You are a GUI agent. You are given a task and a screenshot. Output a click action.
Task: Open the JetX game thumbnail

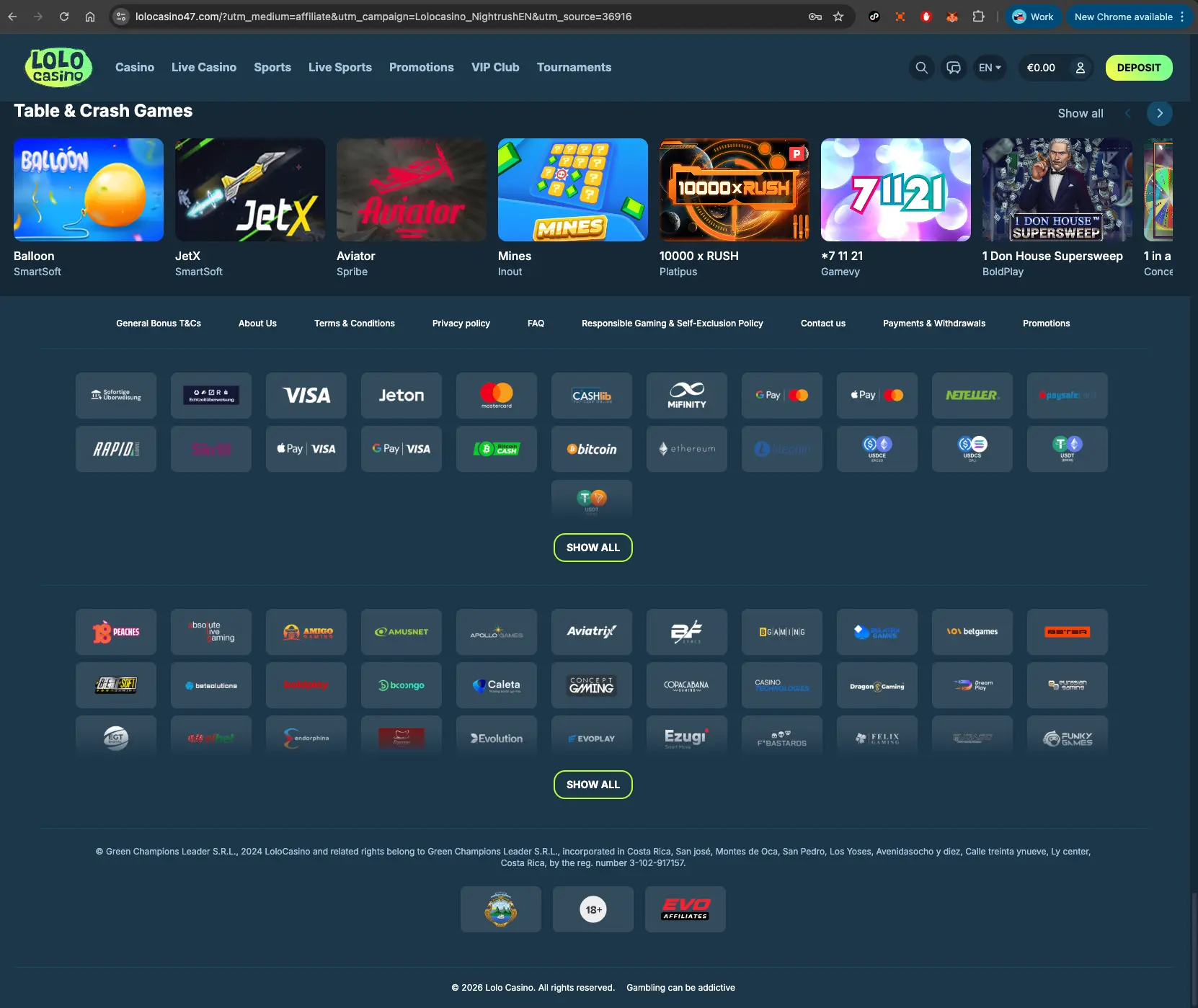250,189
